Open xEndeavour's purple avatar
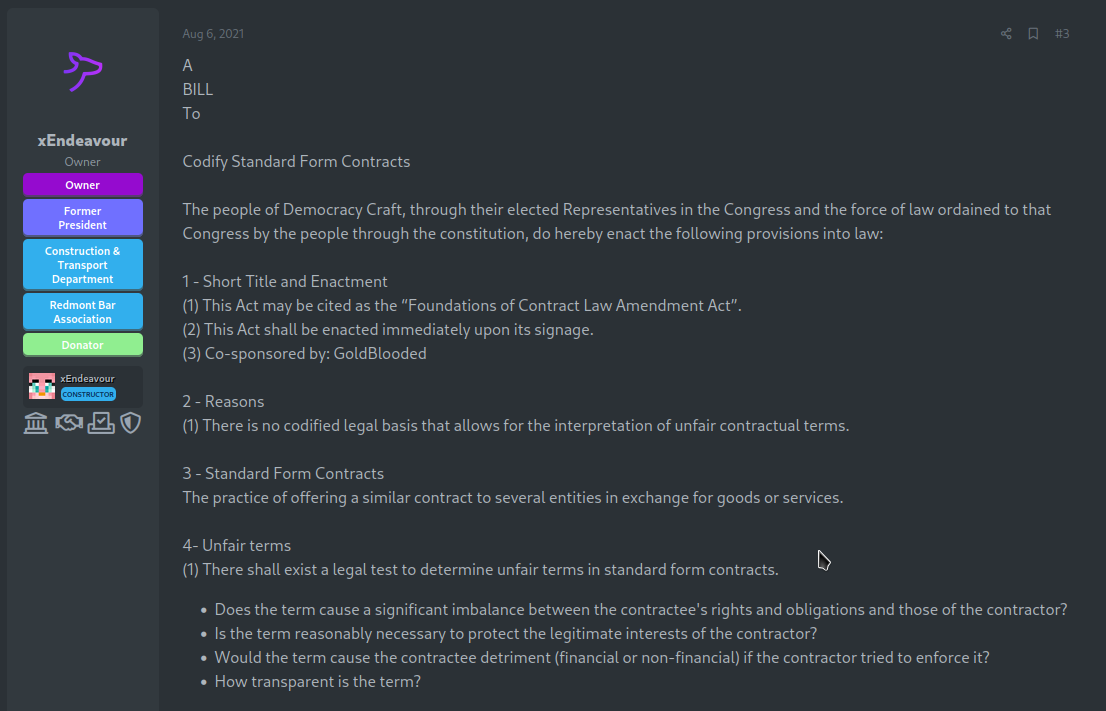 83,71
